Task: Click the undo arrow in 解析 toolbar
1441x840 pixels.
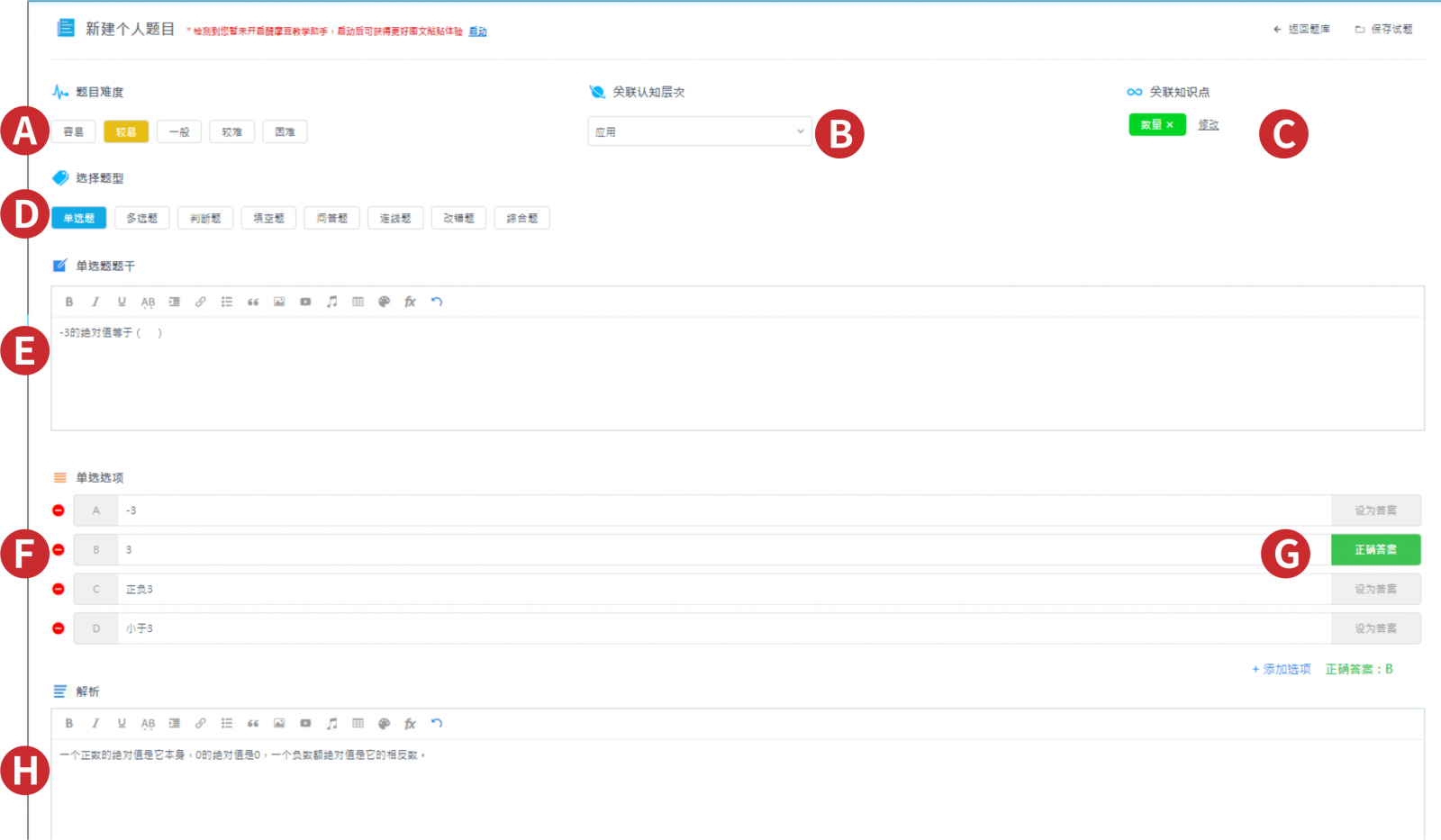Action: [437, 723]
